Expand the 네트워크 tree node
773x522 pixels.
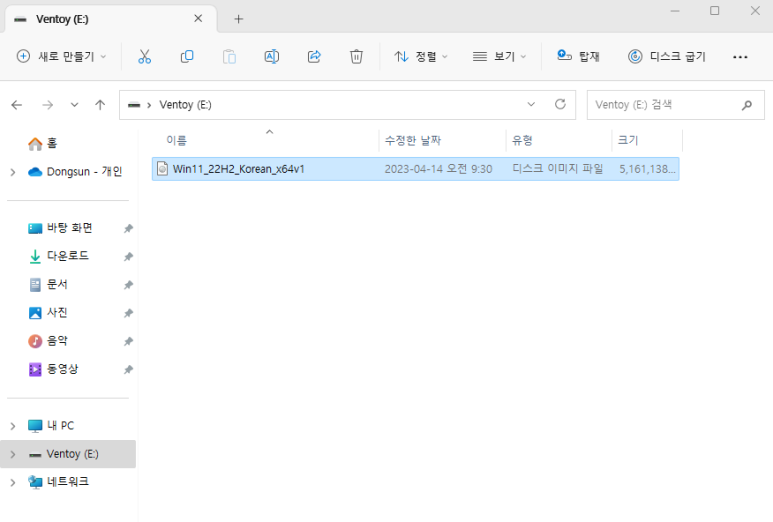pyautogui.click(x=13, y=482)
